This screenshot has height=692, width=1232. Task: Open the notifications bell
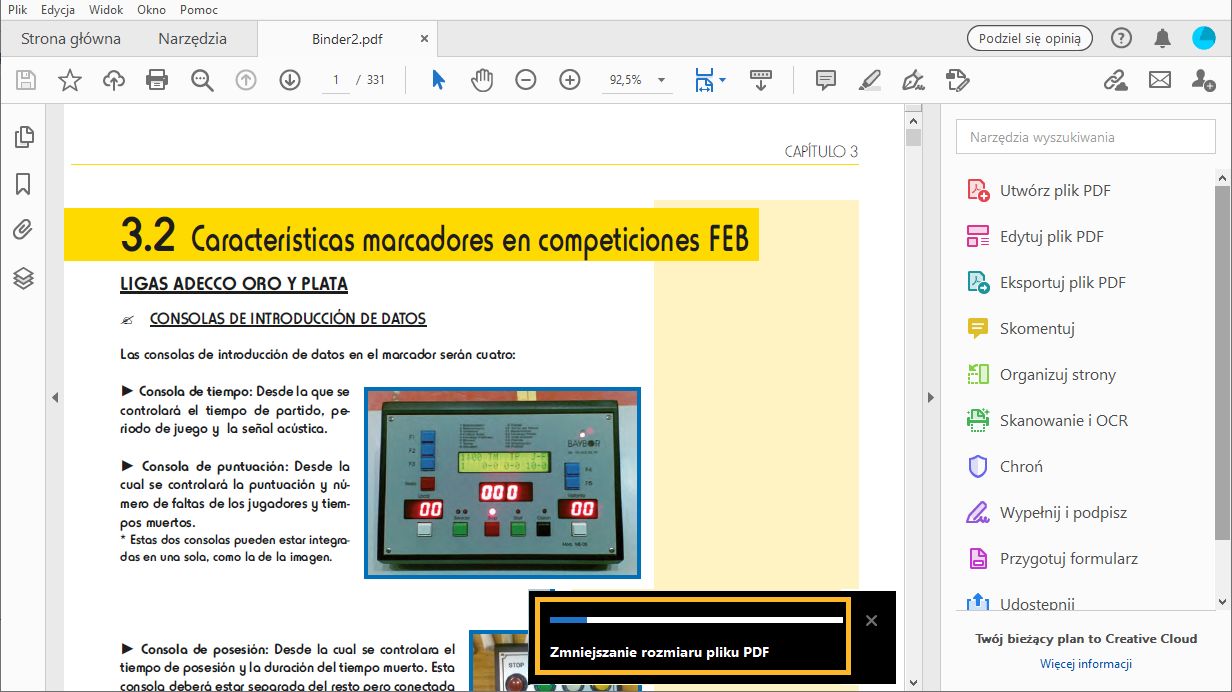(1162, 38)
